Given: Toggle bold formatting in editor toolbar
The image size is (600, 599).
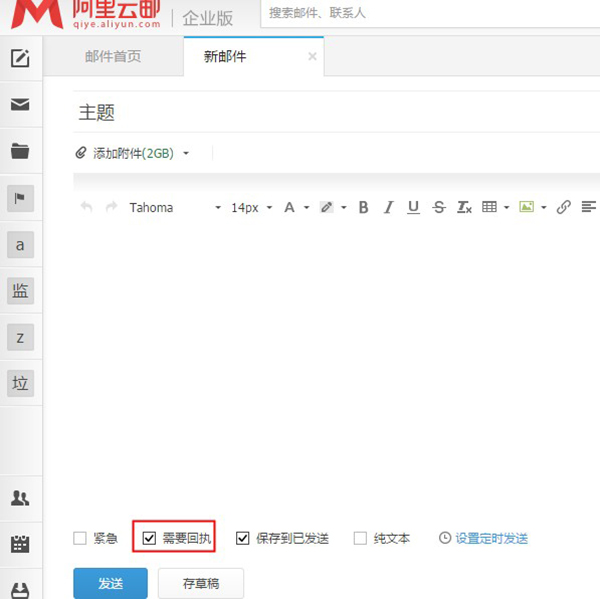Looking at the screenshot, I should [363, 207].
